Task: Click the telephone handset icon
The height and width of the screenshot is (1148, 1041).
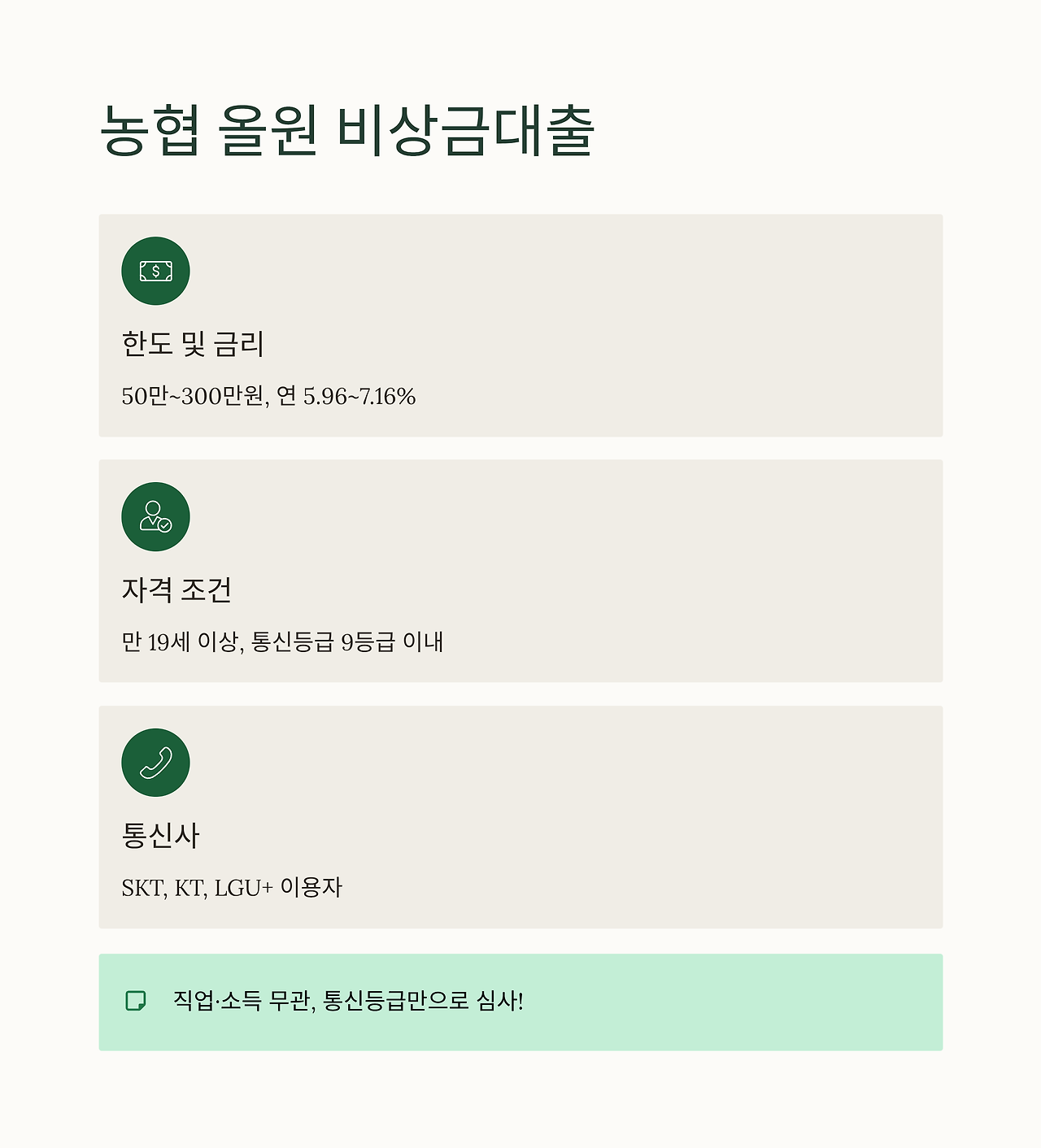Action: click(155, 763)
